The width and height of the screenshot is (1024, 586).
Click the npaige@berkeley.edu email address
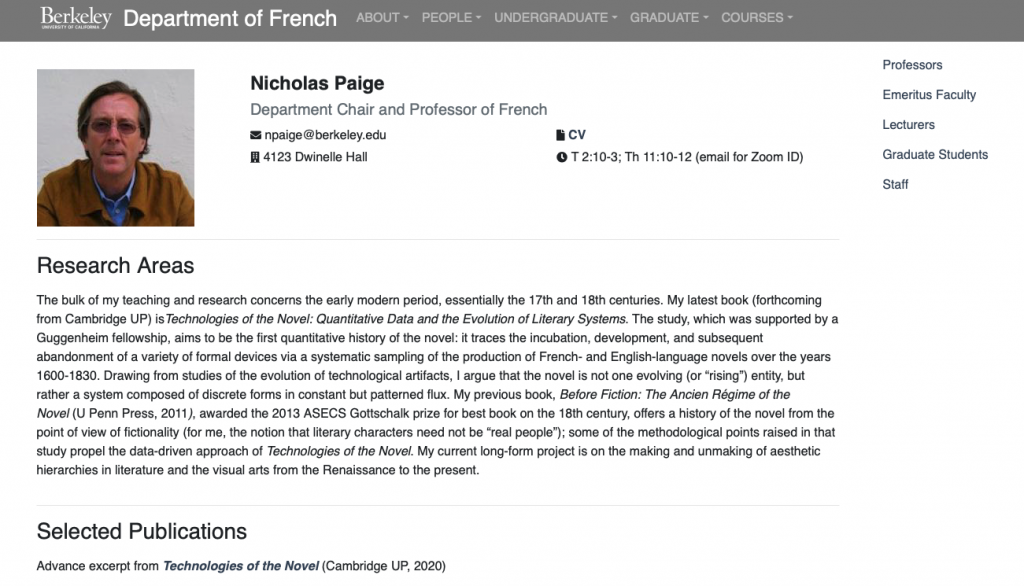pos(325,135)
